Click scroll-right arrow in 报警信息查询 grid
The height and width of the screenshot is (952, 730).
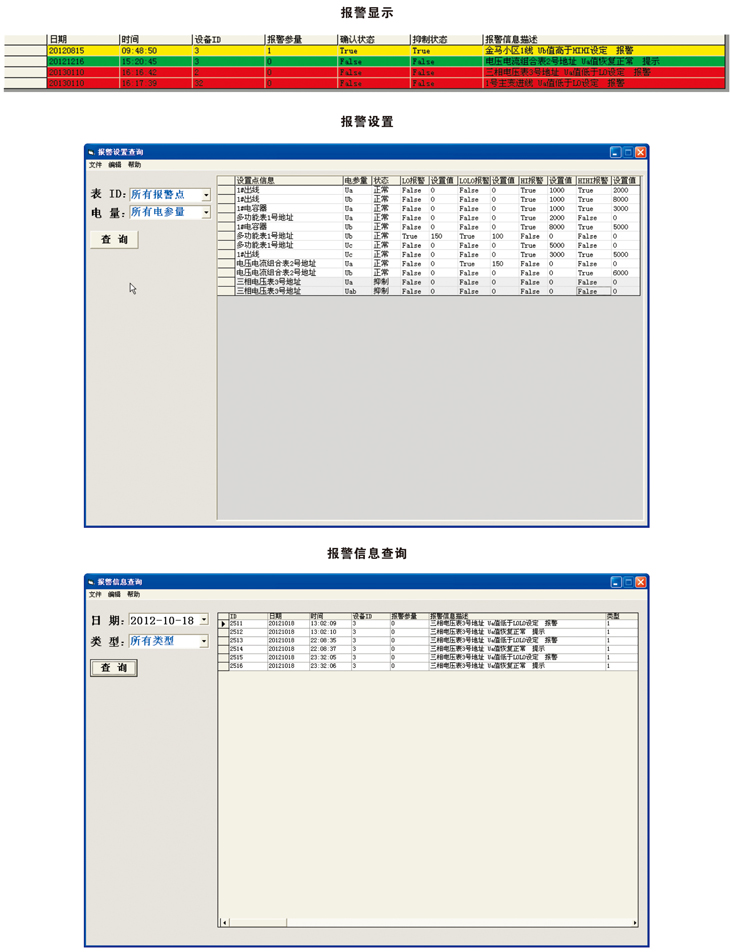tap(635, 923)
